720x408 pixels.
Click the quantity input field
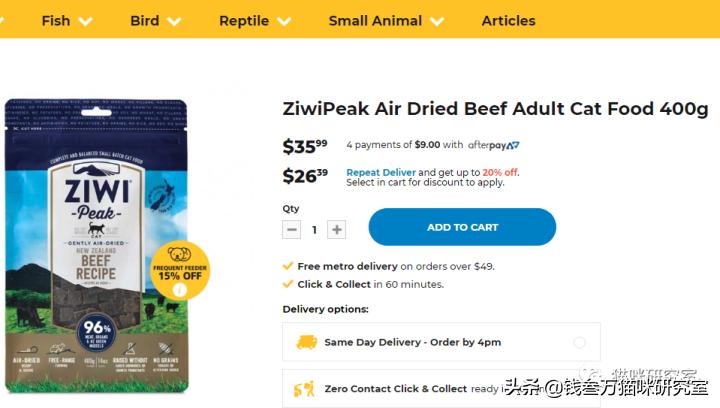pos(314,229)
